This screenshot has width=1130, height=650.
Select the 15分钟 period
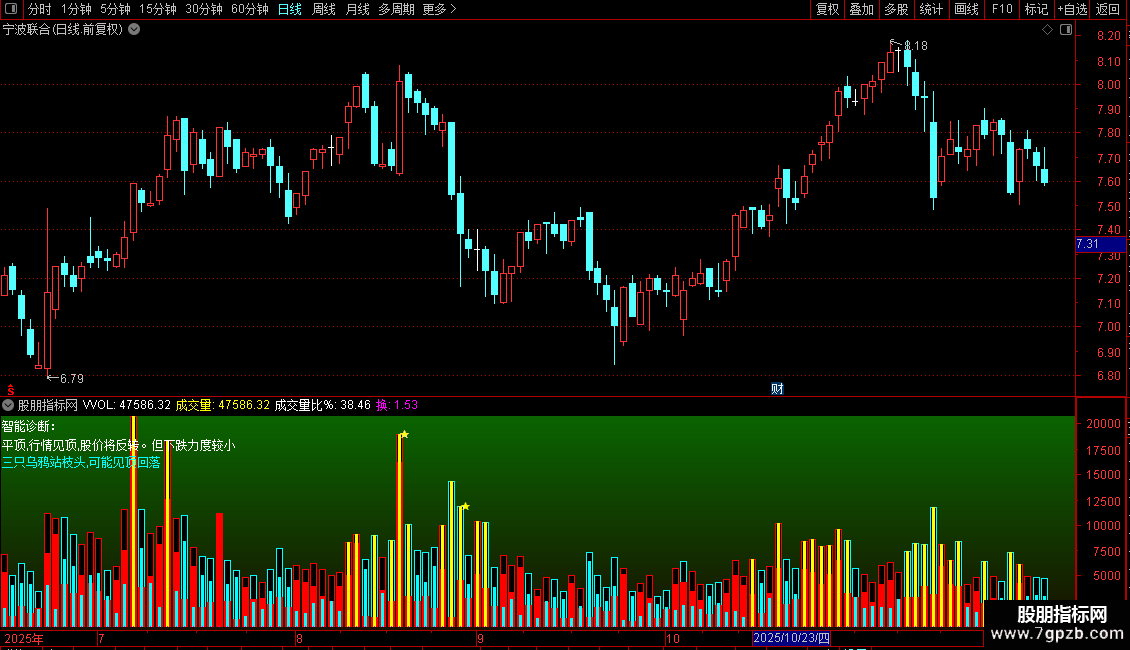[158, 9]
